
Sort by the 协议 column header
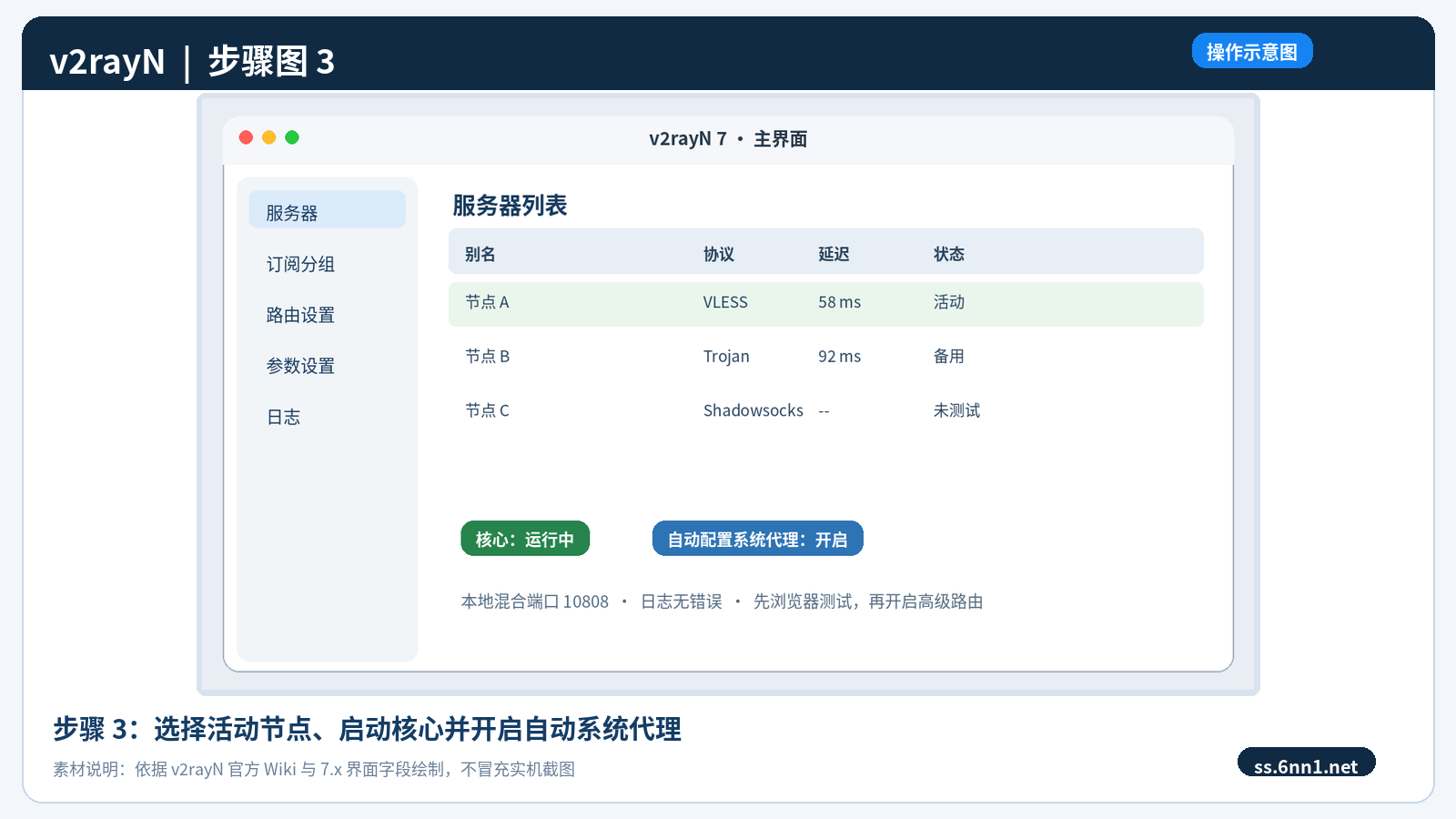[x=719, y=254]
